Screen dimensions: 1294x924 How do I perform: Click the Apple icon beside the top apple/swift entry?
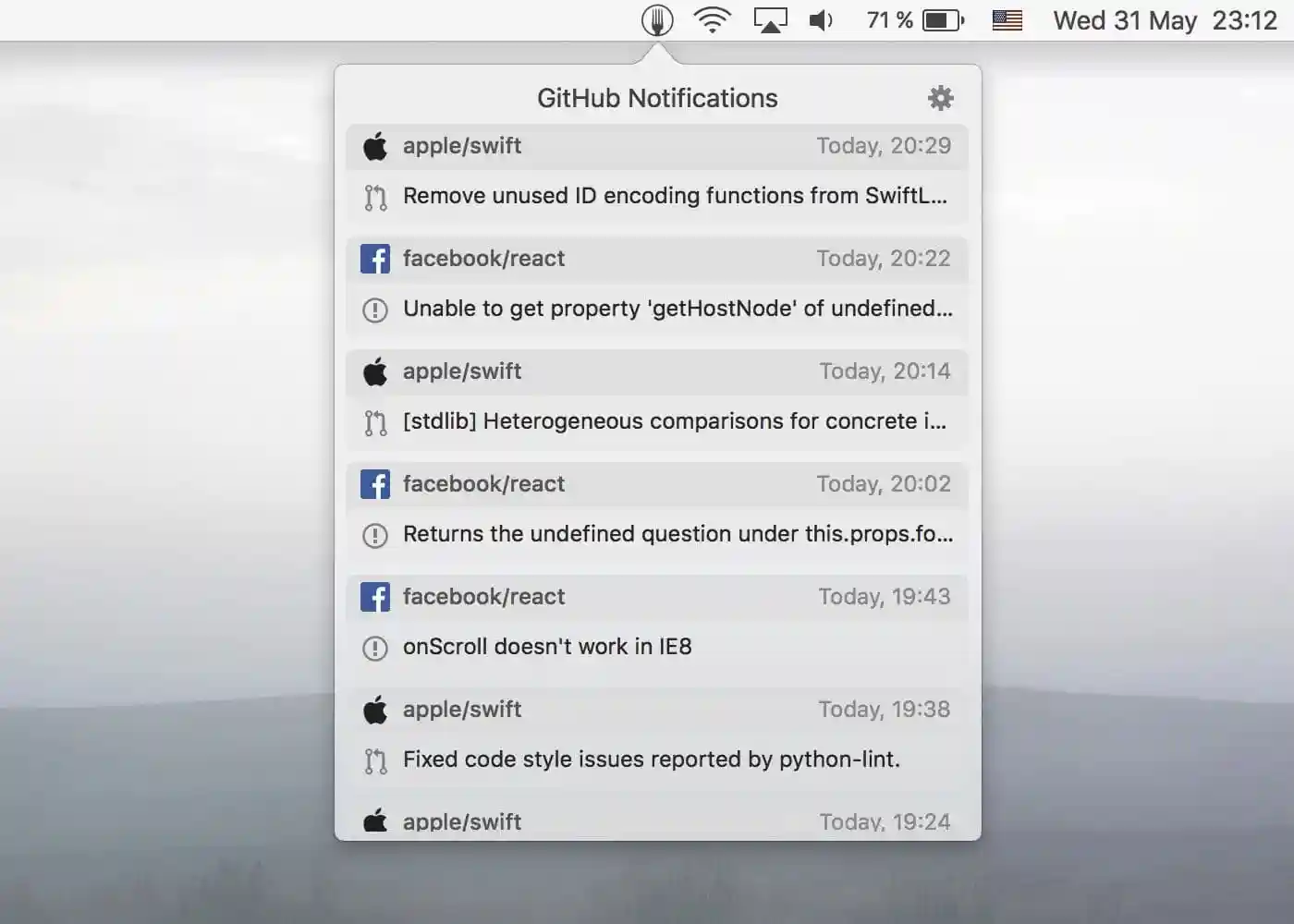pos(374,145)
